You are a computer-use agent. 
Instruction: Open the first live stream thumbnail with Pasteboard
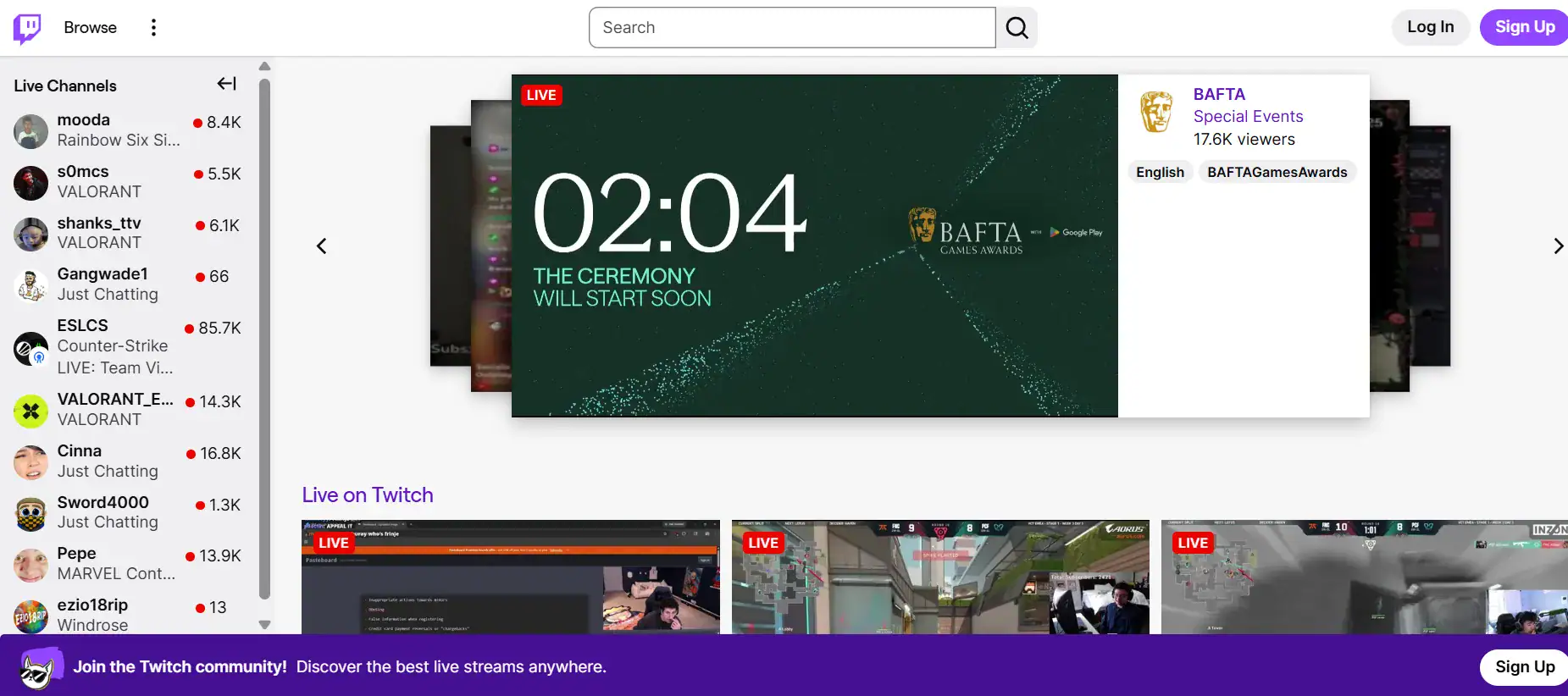pos(511,577)
